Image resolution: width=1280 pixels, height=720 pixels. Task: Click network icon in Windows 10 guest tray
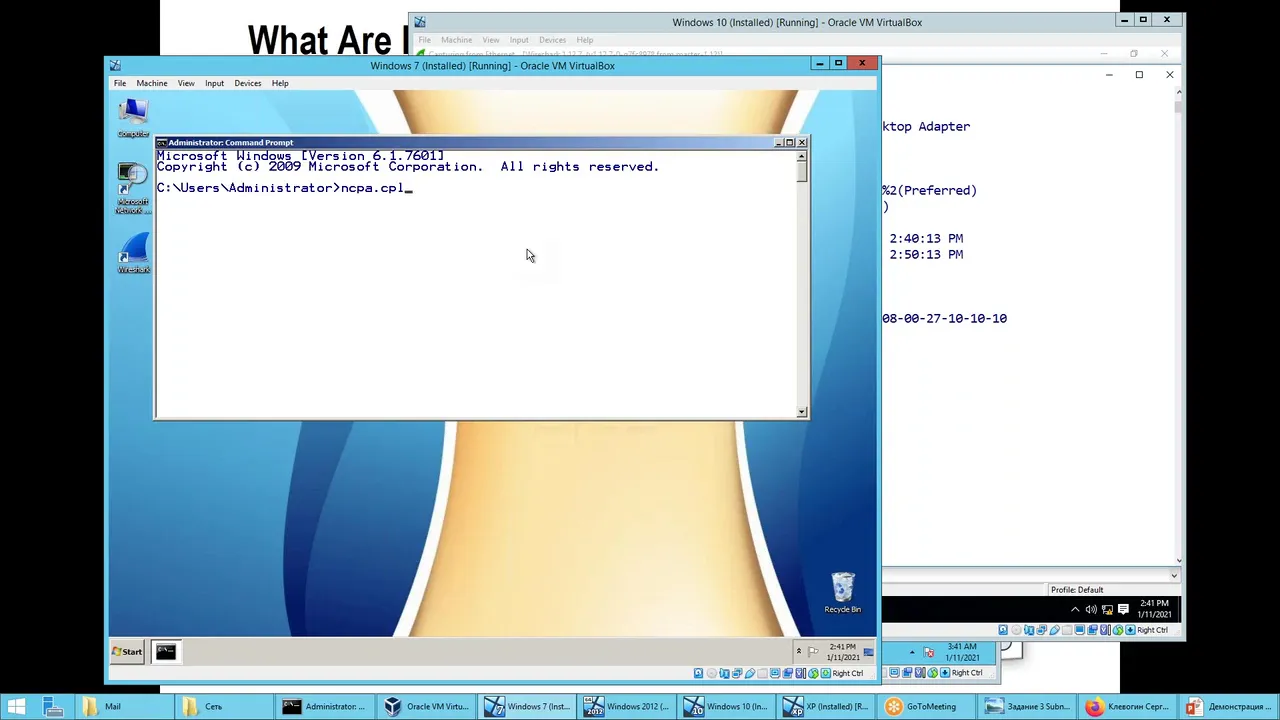pyautogui.click(x=1107, y=609)
